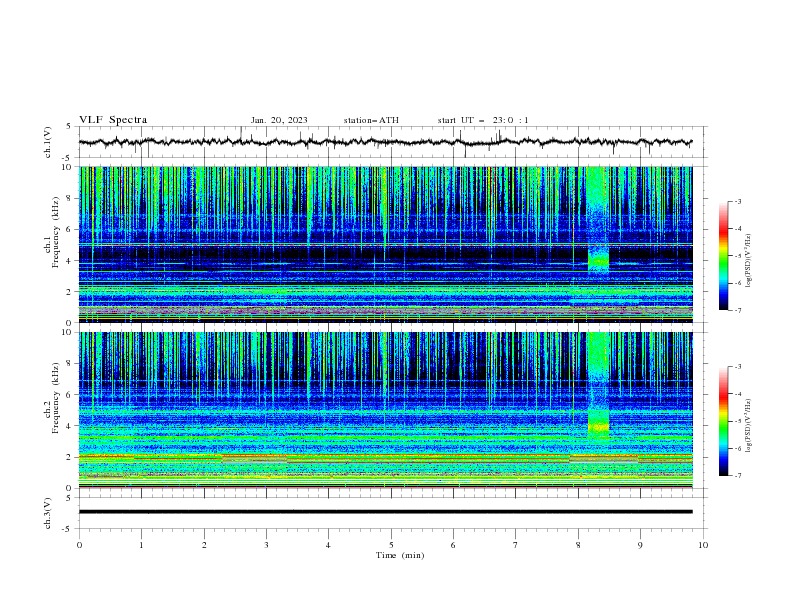Screen dimensions: 792x612
Task: Select the "start UT = 23:0 :1" text
Action: [483, 120]
